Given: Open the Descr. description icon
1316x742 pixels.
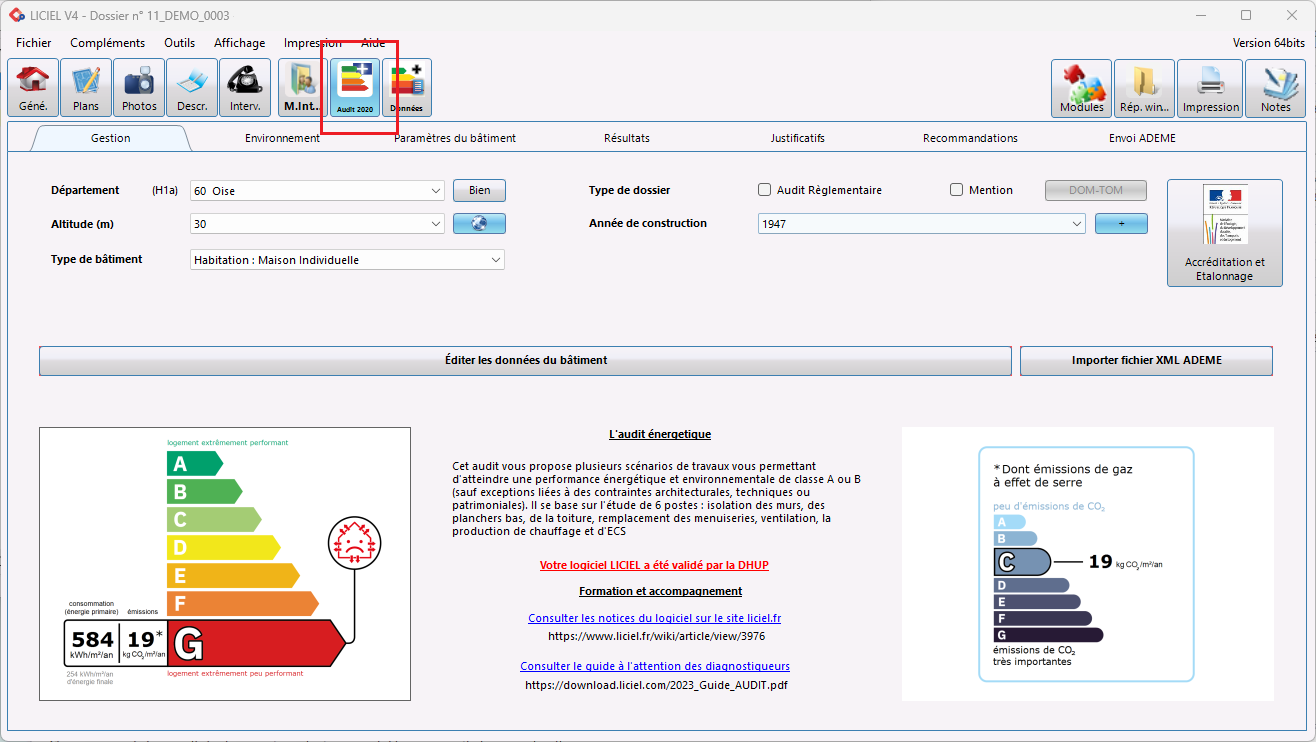Looking at the screenshot, I should coord(192,88).
